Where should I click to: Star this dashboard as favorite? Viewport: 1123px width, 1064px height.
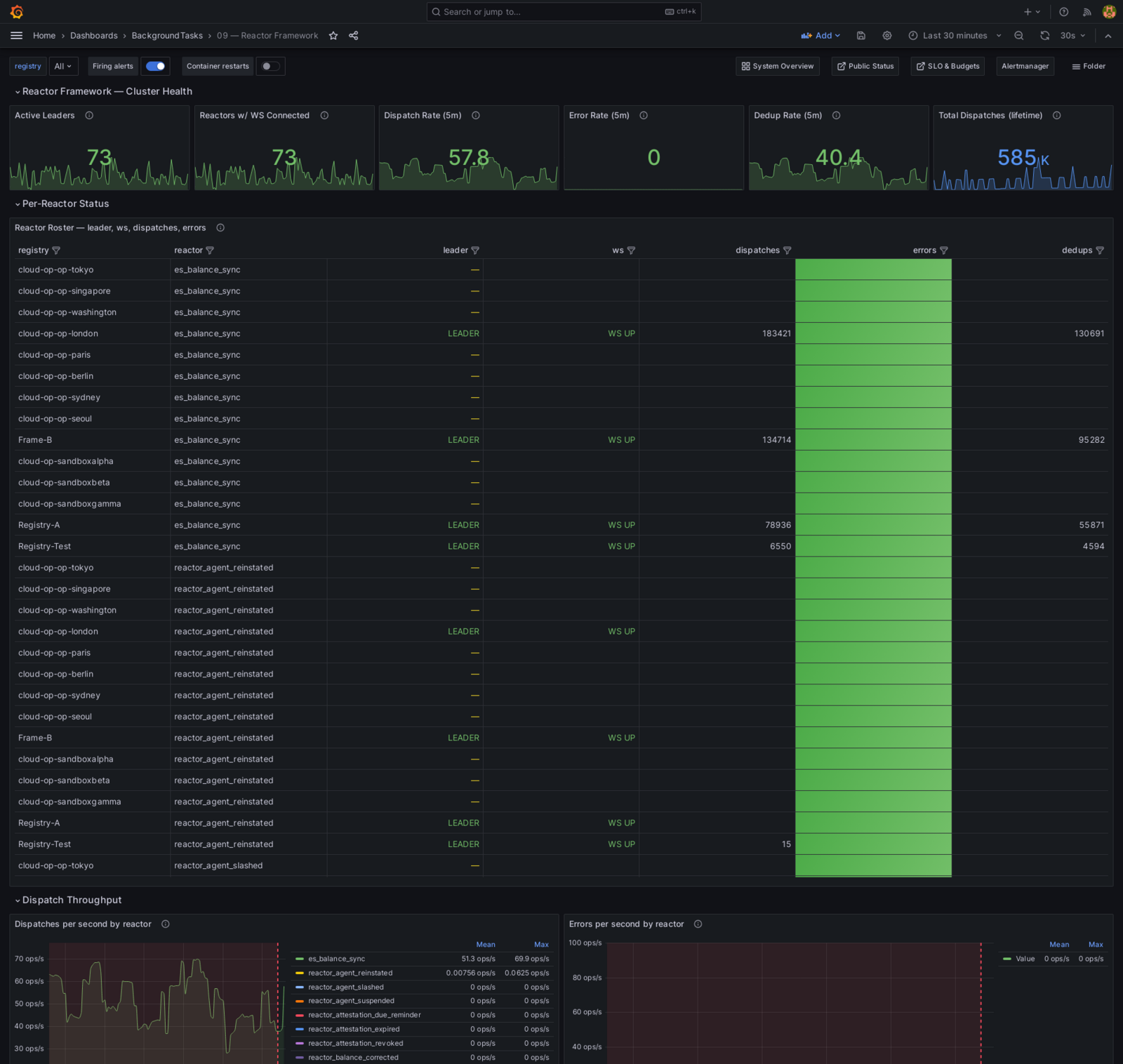(x=333, y=36)
